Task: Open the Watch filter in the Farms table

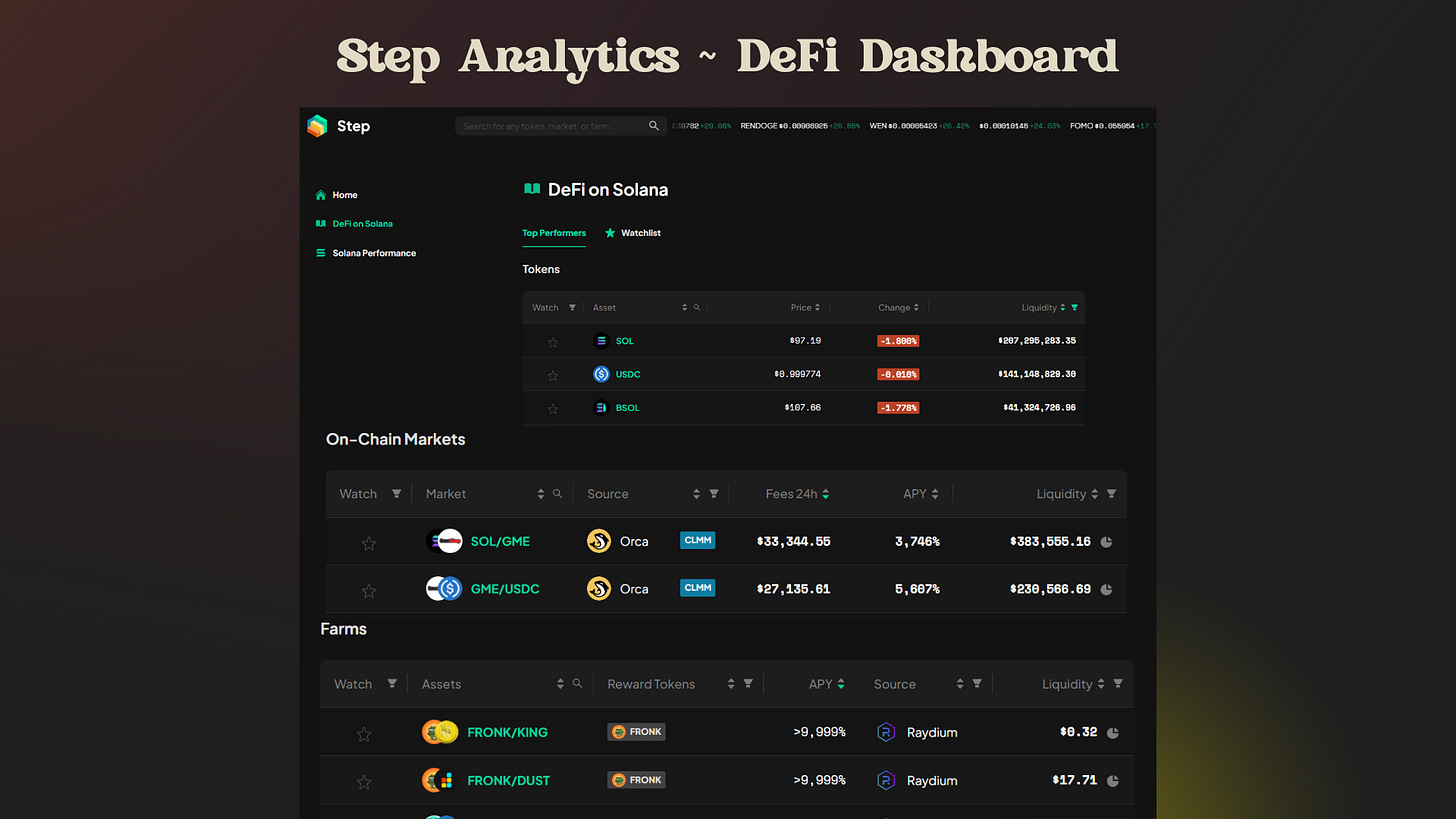Action: coord(392,684)
